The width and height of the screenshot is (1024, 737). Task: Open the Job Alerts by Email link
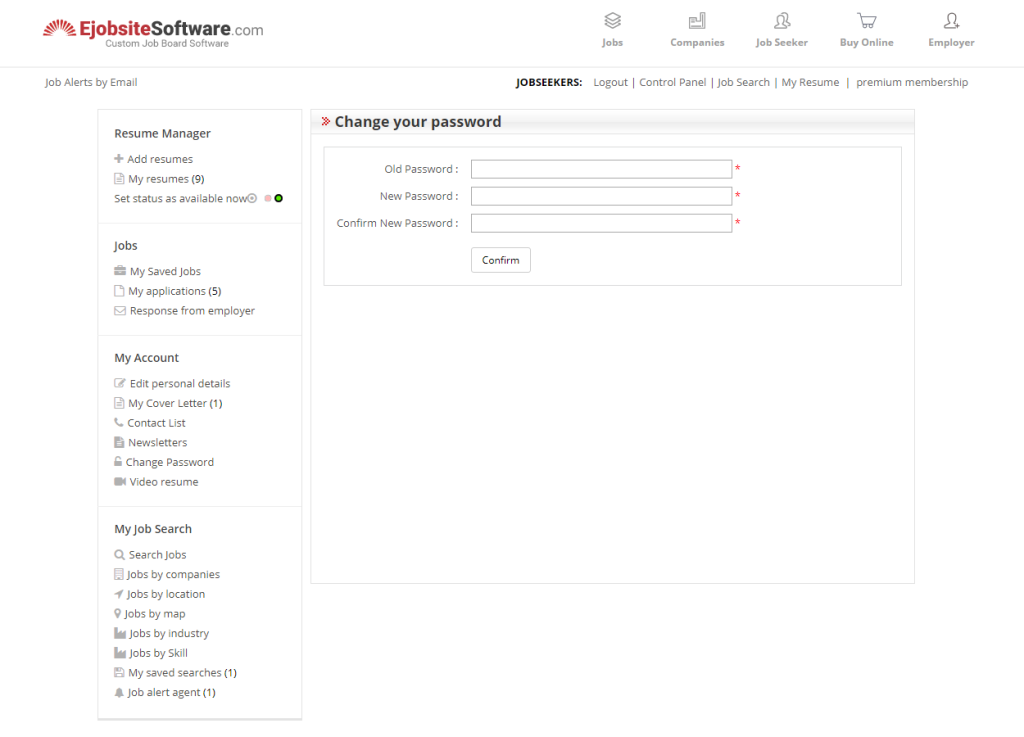click(91, 82)
